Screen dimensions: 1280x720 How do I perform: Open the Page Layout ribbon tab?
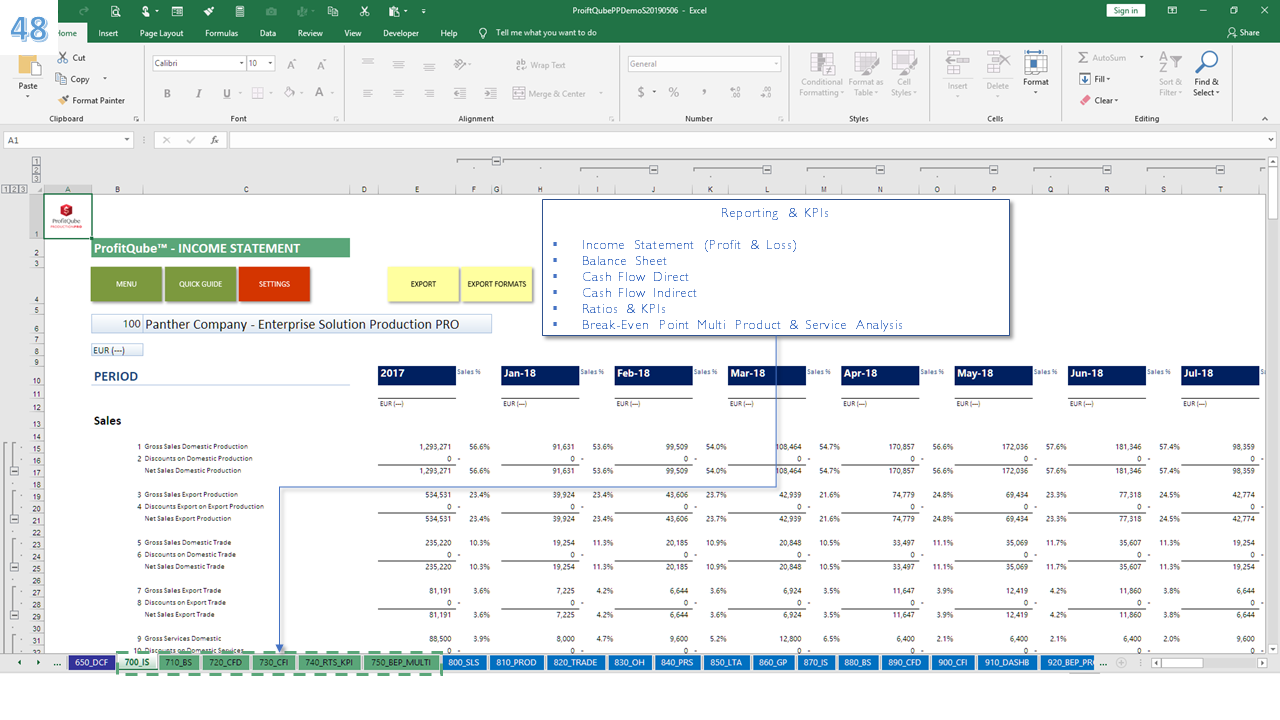[x=161, y=33]
